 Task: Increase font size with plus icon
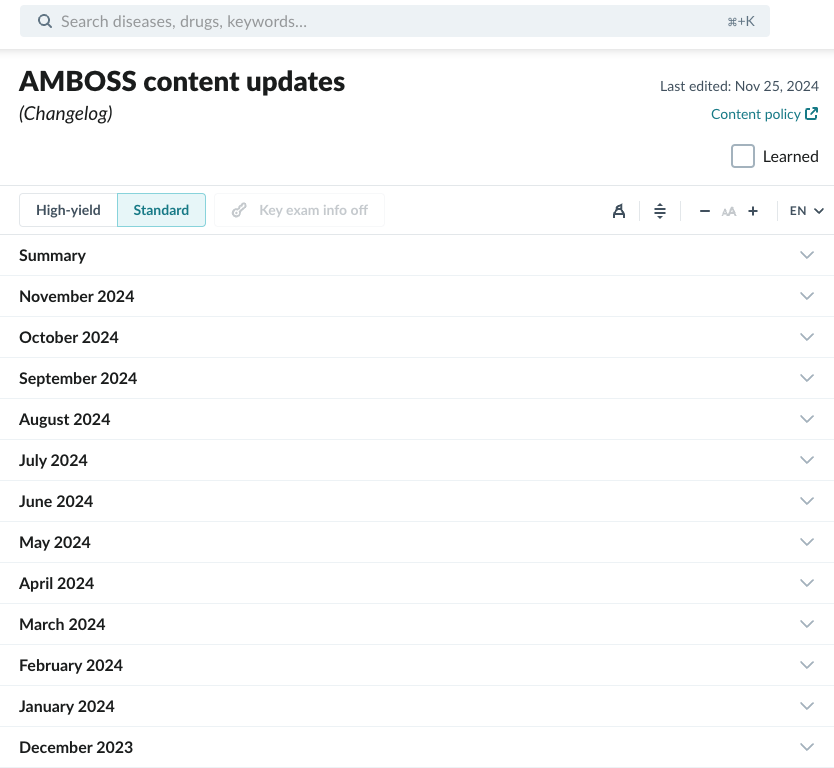753,211
